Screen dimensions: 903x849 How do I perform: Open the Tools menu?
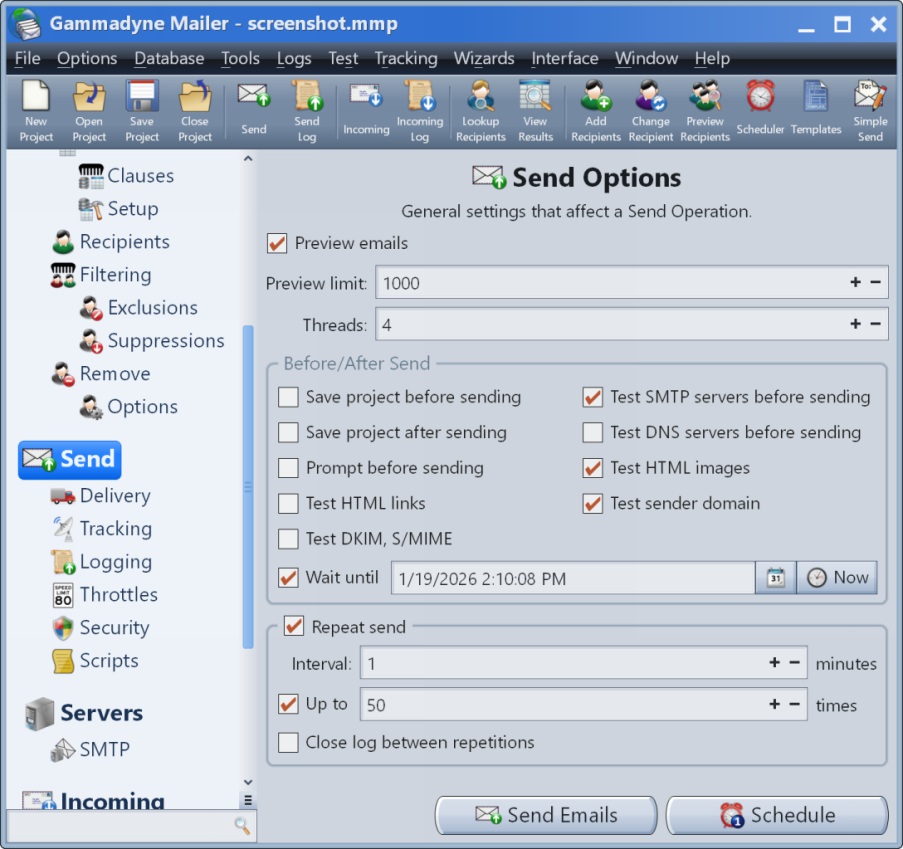(240, 58)
